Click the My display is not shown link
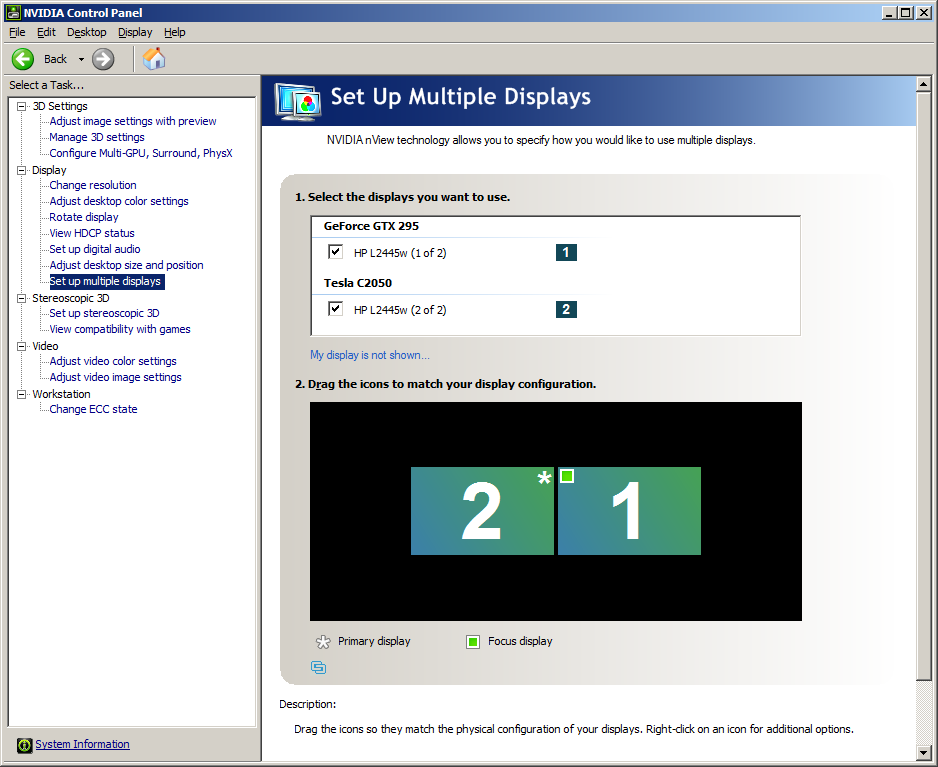The width and height of the screenshot is (938, 767). click(370, 355)
